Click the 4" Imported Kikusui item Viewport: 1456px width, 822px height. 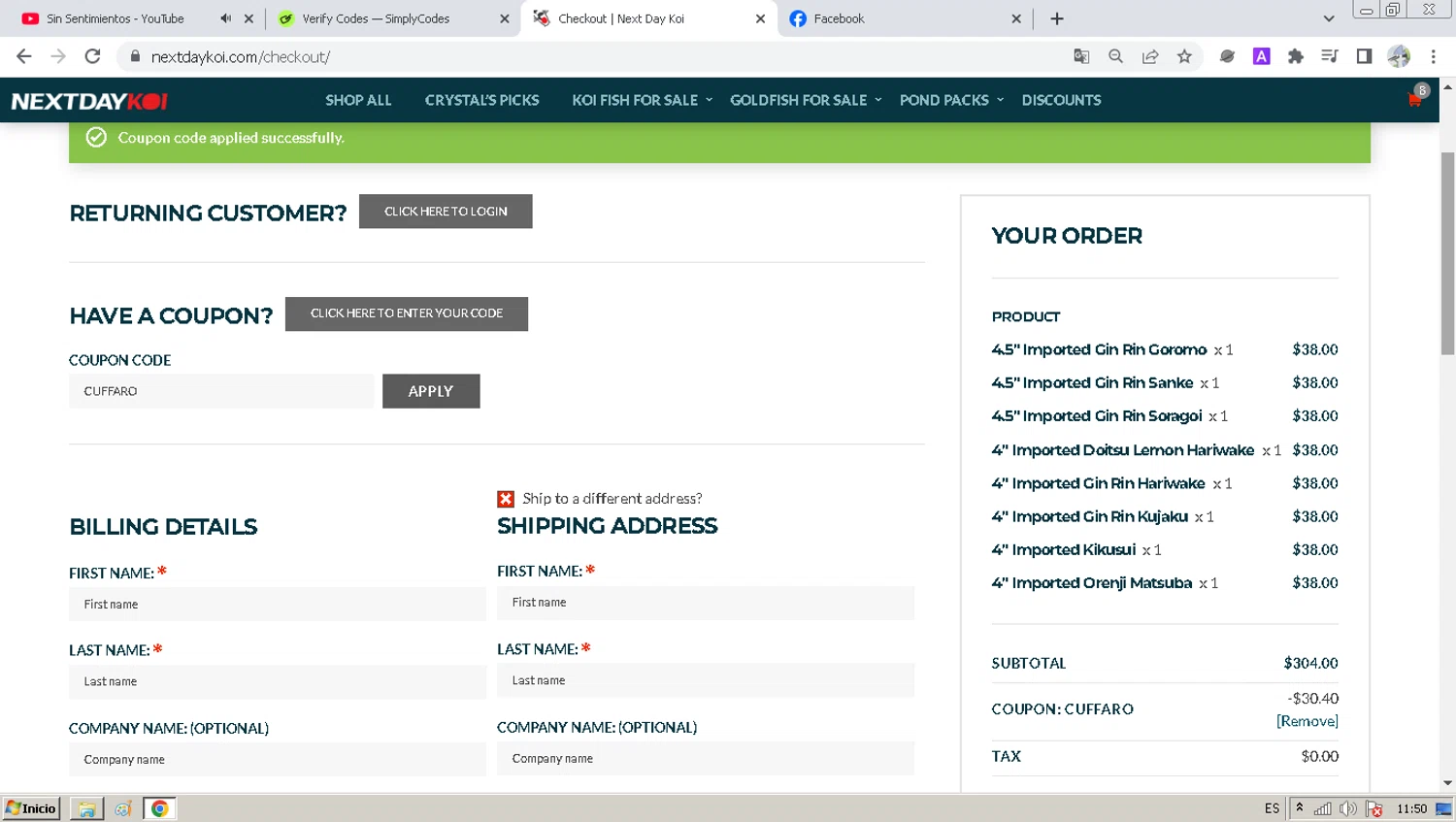[x=1063, y=549]
